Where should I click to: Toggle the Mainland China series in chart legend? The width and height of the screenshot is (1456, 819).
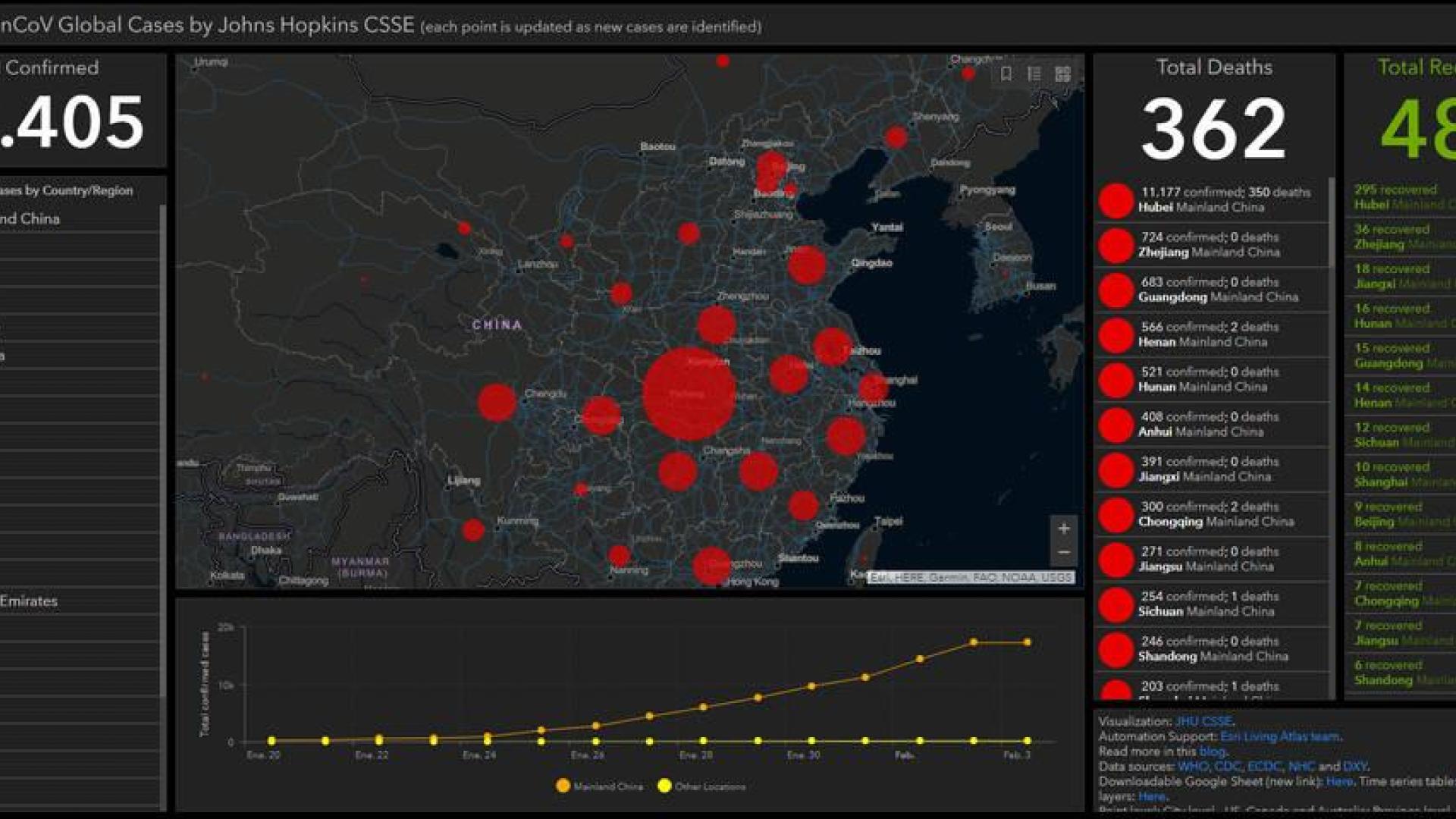point(599,786)
